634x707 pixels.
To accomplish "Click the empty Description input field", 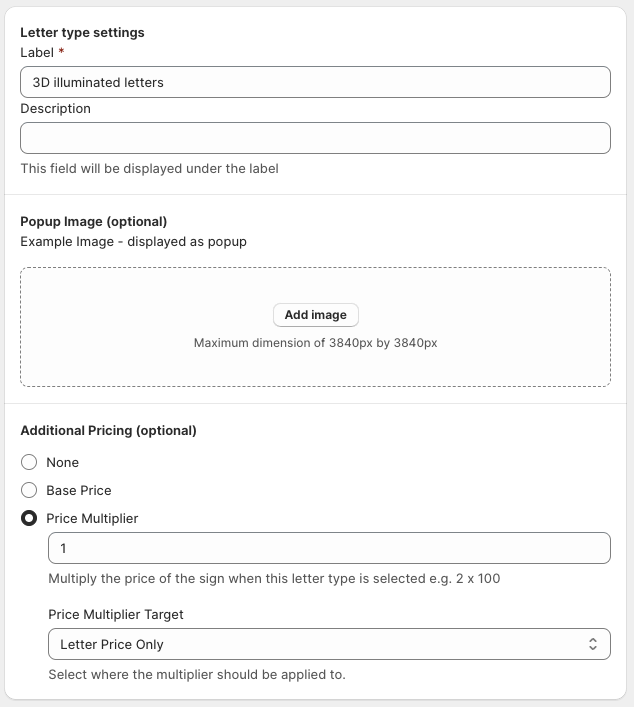I will coord(315,138).
